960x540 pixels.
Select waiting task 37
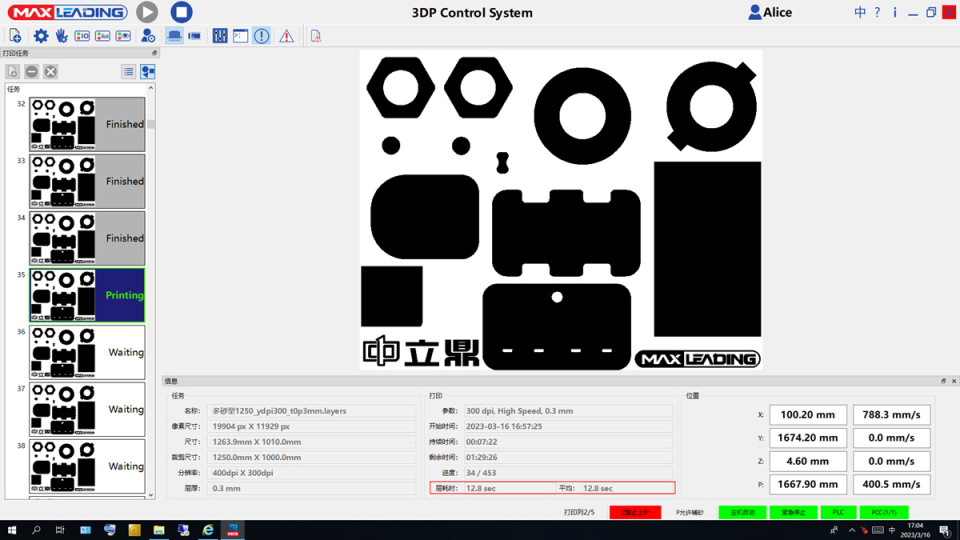point(87,409)
